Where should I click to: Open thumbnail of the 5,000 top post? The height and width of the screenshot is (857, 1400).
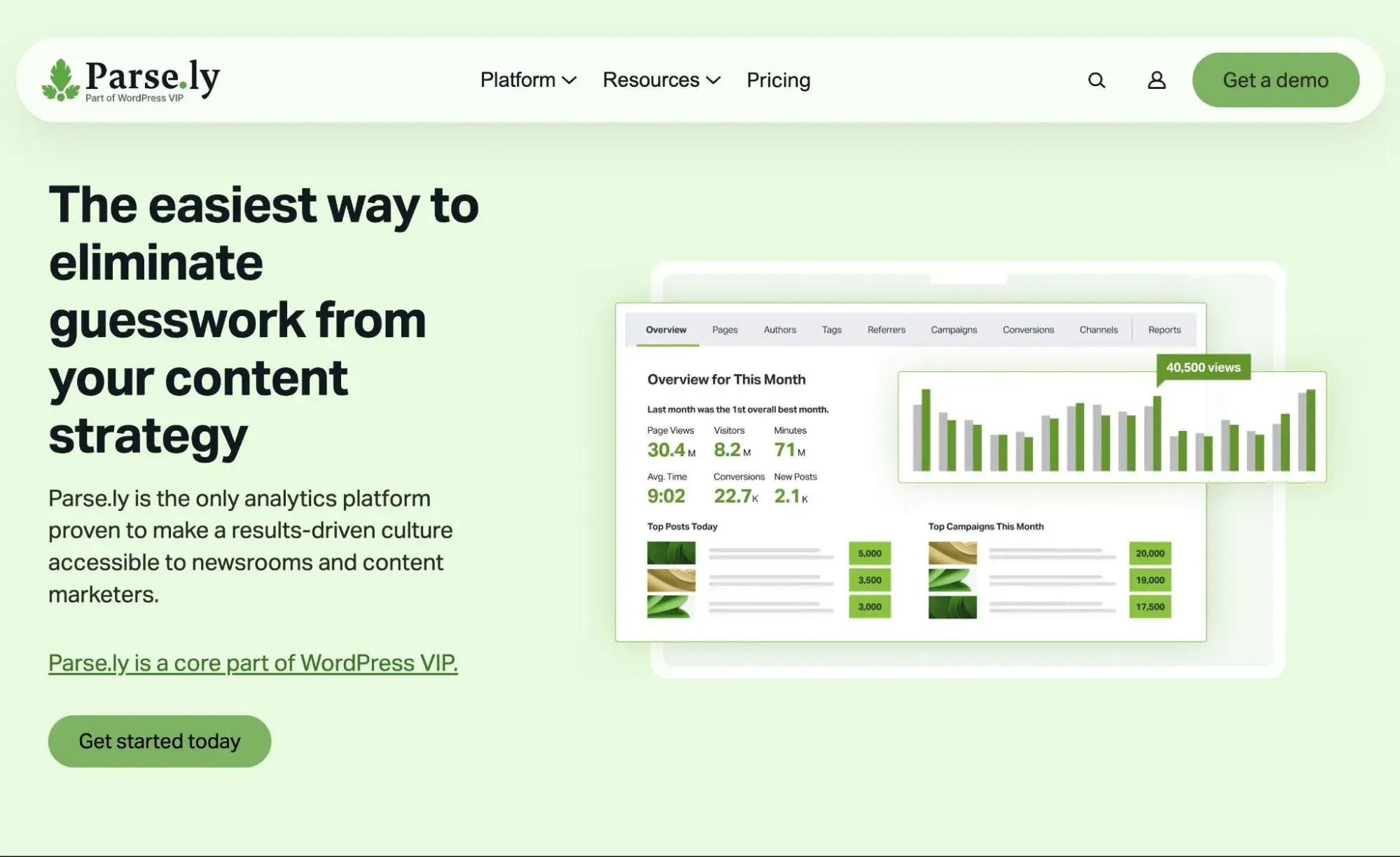(x=671, y=554)
